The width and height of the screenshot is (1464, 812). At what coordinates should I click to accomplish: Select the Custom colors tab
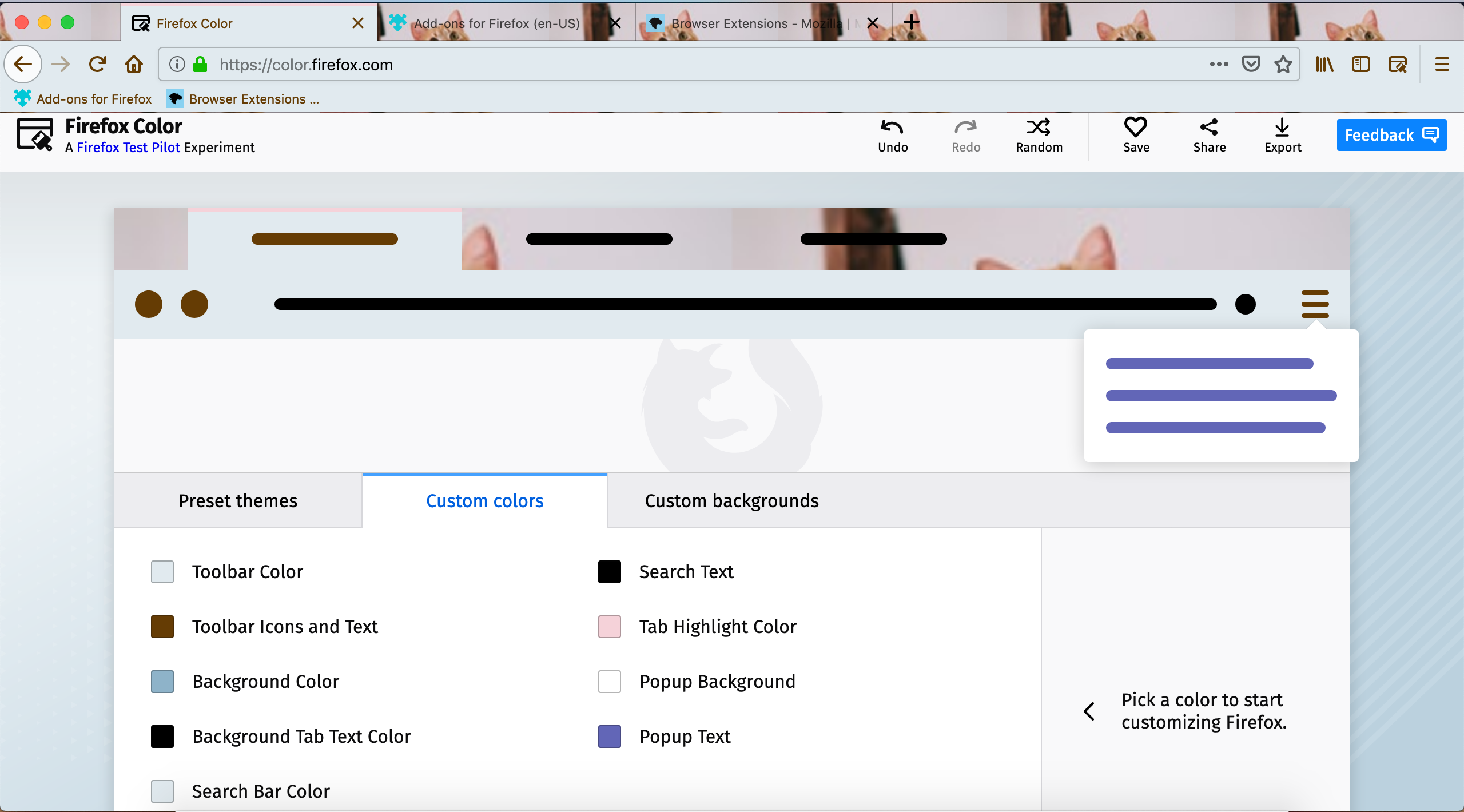pos(485,501)
